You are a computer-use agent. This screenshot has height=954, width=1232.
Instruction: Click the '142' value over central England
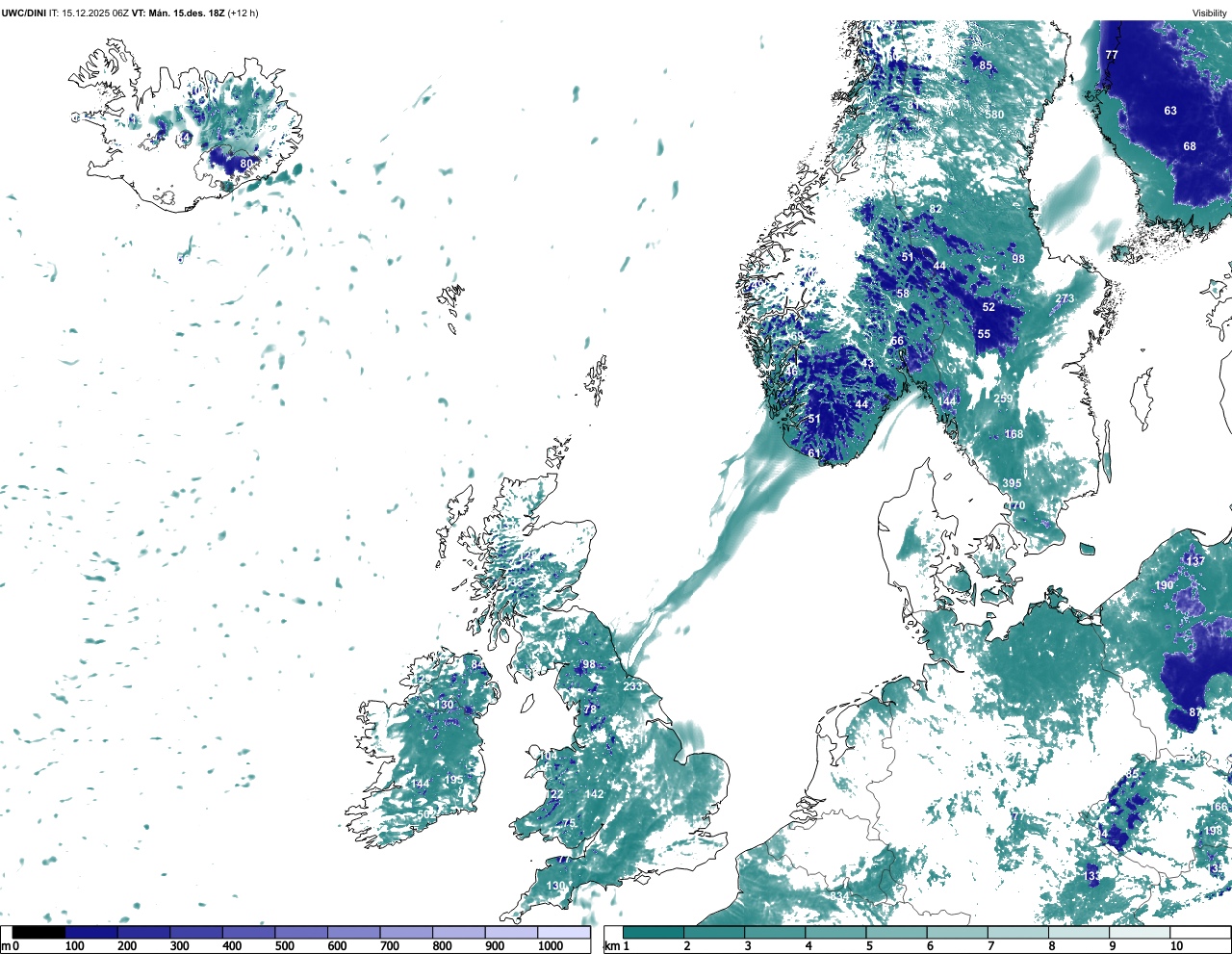(595, 794)
